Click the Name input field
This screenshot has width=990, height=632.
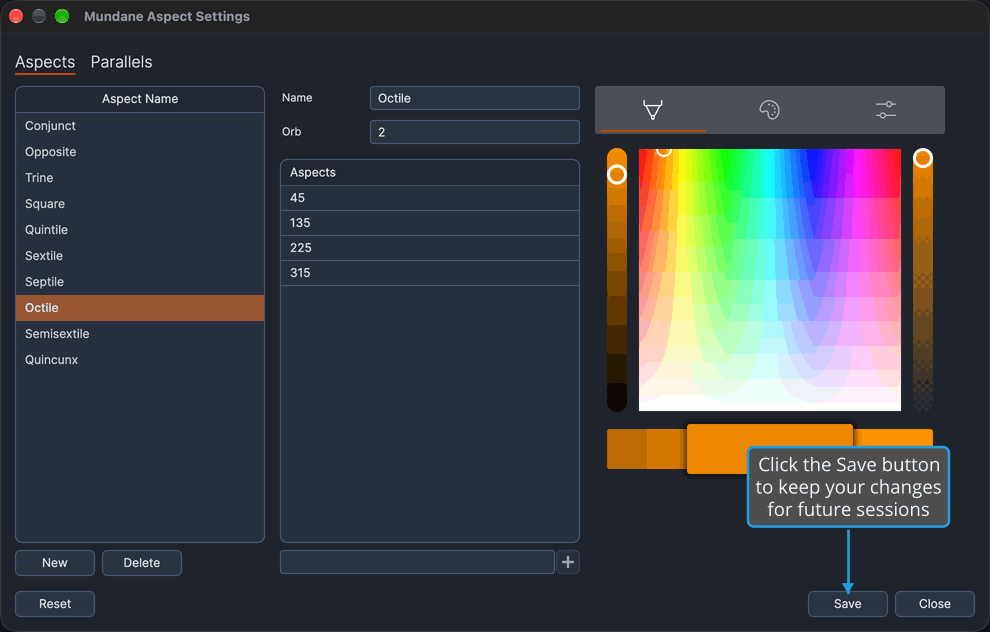tap(475, 98)
